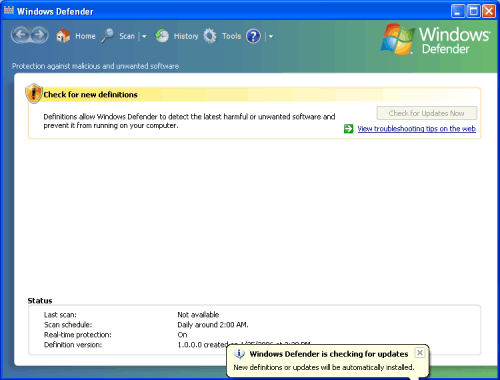Click the 'Real-time protection:' label
The image size is (500, 380).
(x=78, y=335)
